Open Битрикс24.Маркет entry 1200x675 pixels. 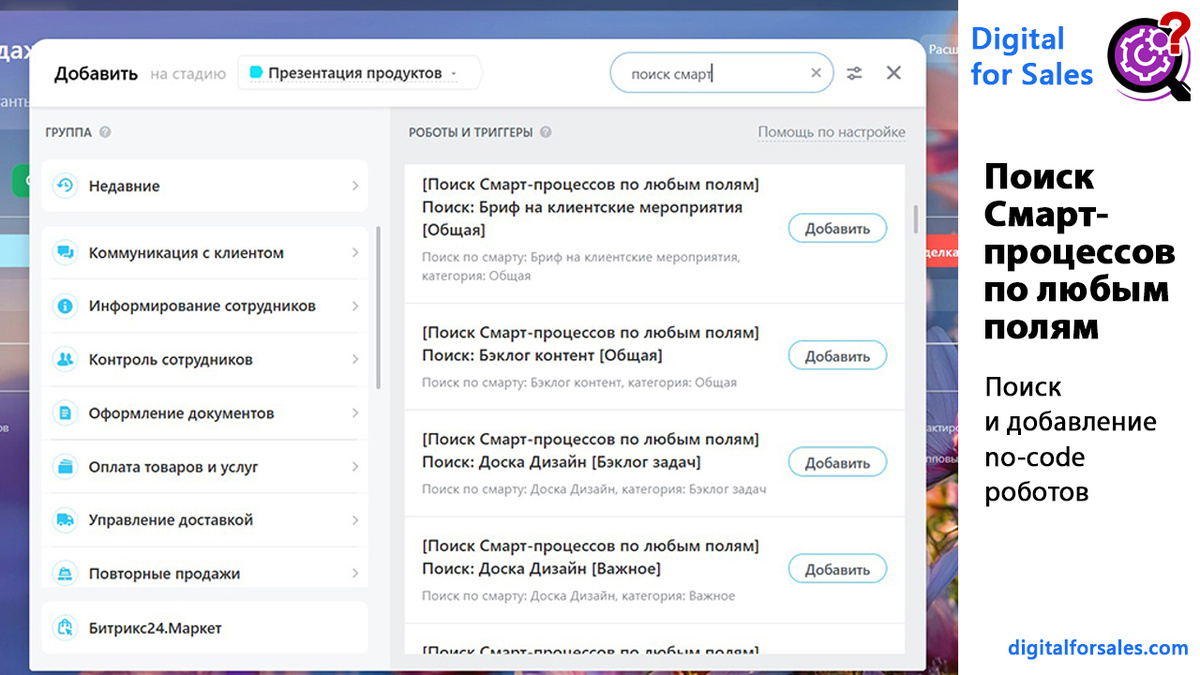[x=205, y=628]
